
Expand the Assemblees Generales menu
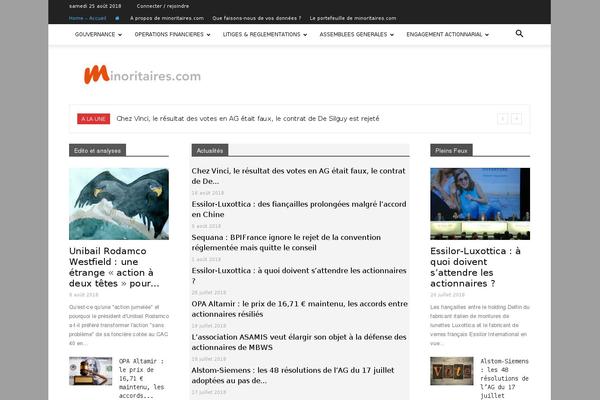point(356,34)
